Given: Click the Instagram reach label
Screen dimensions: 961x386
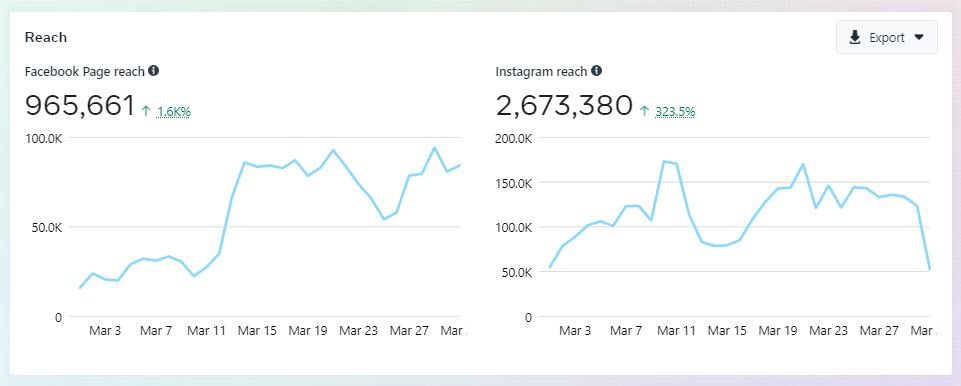Looking at the screenshot, I should [541, 71].
